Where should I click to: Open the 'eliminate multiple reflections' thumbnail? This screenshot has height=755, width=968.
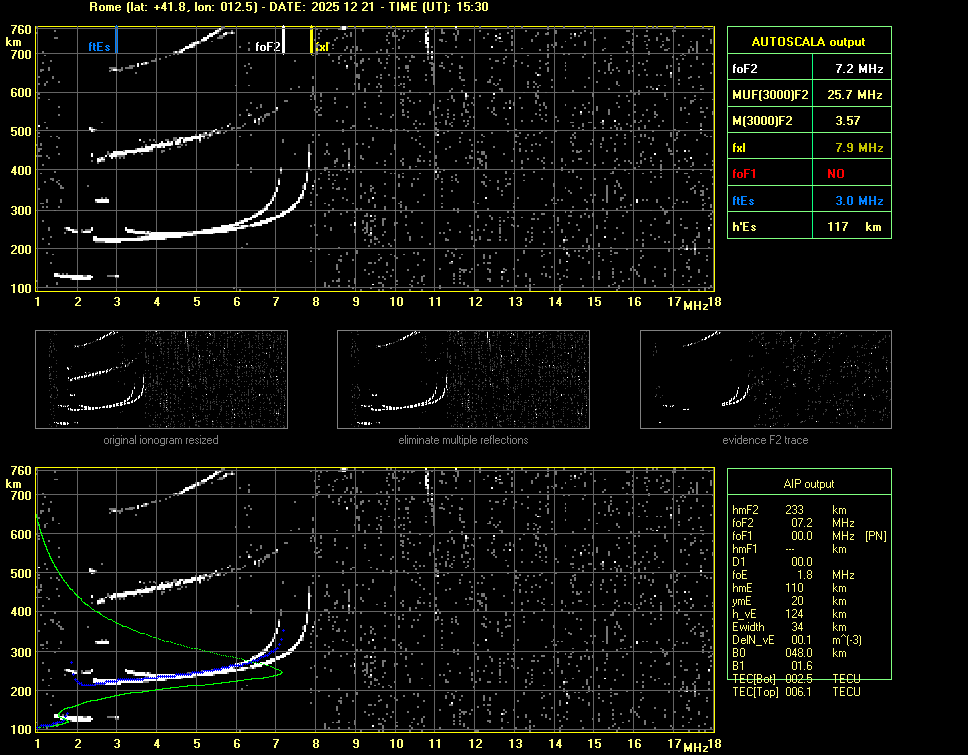pos(463,379)
